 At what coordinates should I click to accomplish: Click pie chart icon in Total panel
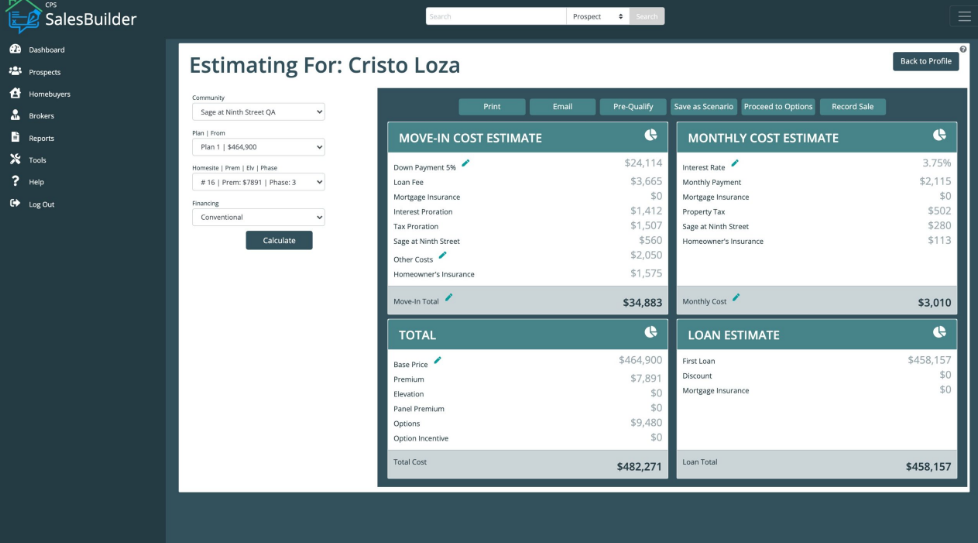(650, 332)
